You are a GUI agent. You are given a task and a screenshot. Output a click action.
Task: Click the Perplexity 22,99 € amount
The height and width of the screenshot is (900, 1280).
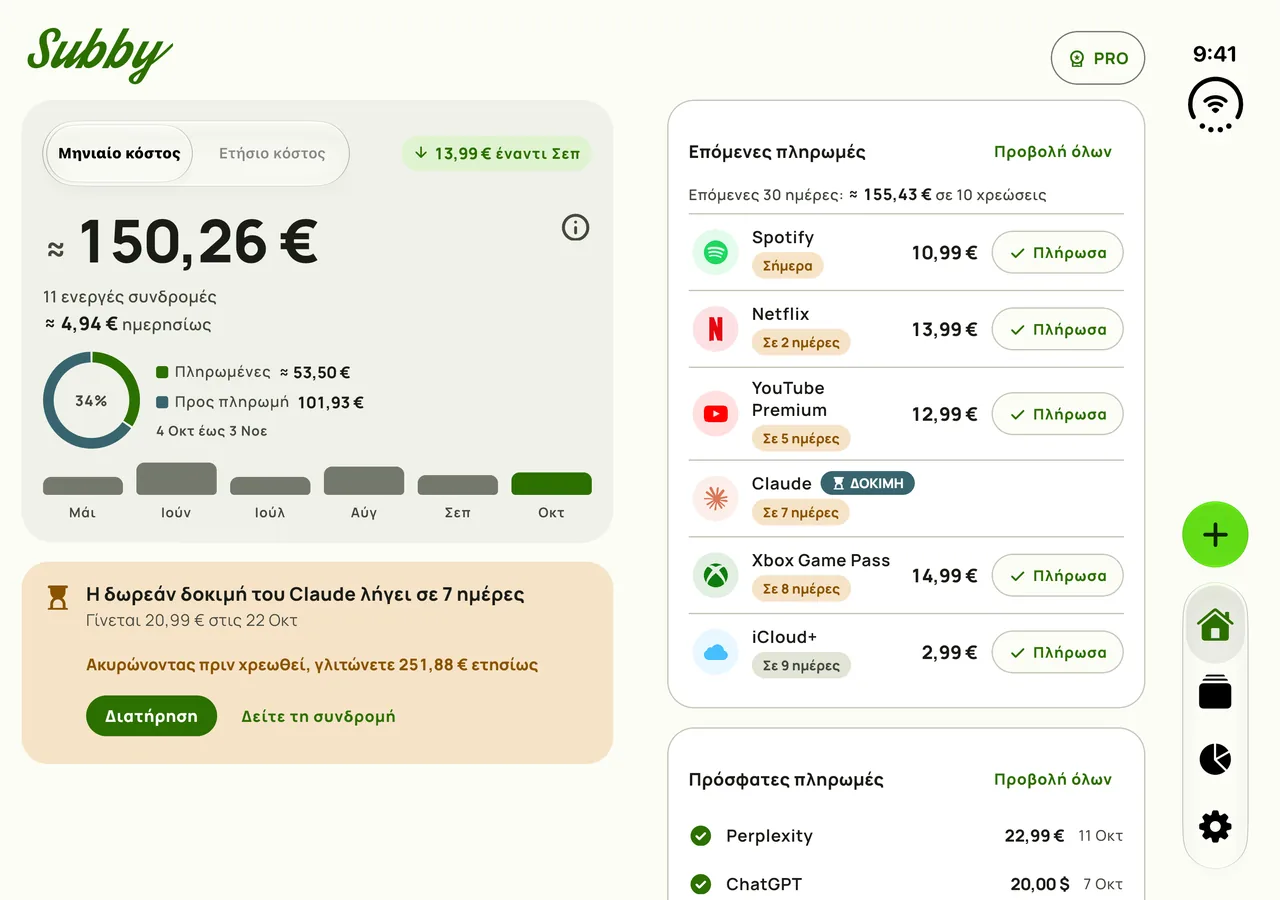[x=1034, y=836]
